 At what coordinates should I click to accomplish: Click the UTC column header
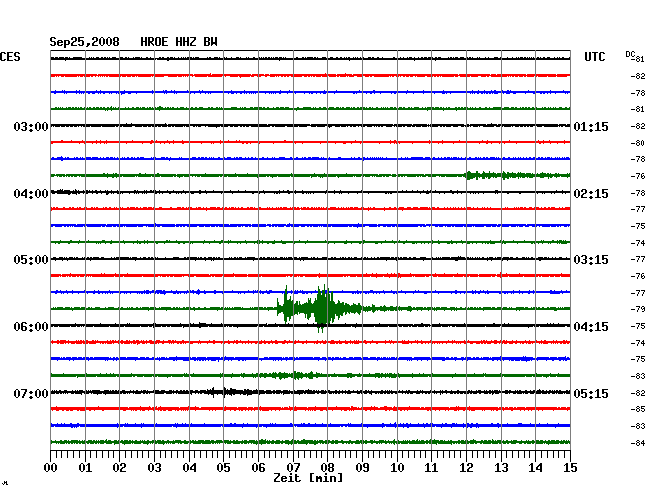[594, 57]
